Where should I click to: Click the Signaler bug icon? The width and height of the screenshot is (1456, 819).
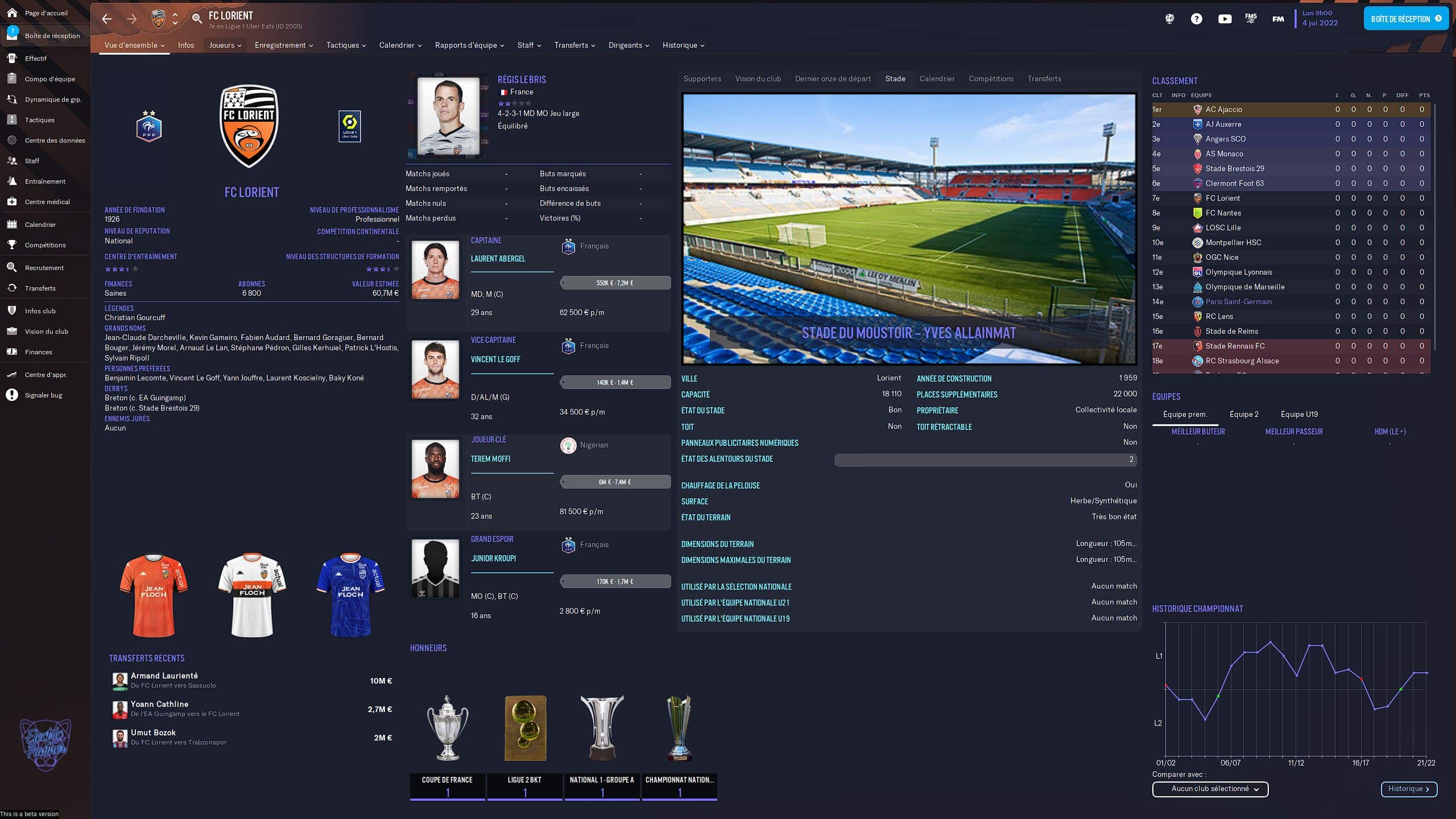12,395
